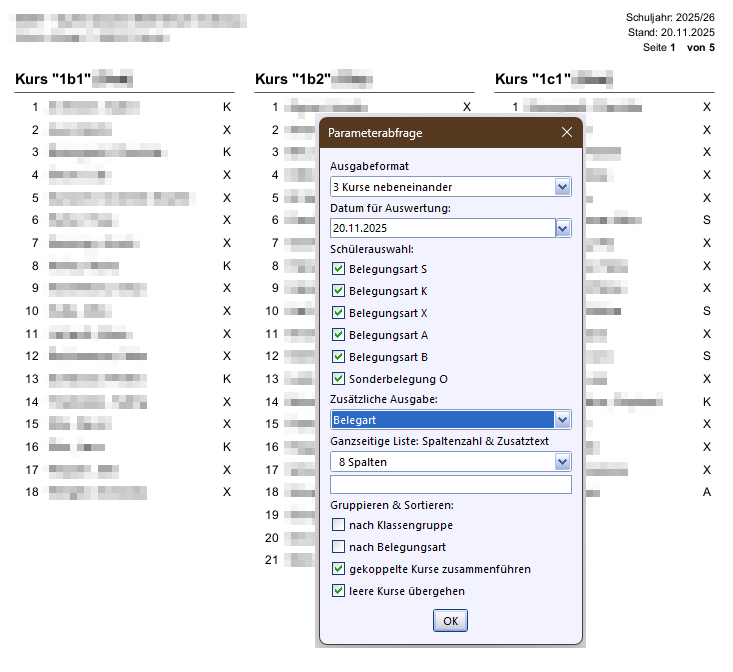The width and height of the screenshot is (733, 672).
Task: Disable gekoppelte Kurse zusammenführen
Action: pyautogui.click(x=339, y=569)
